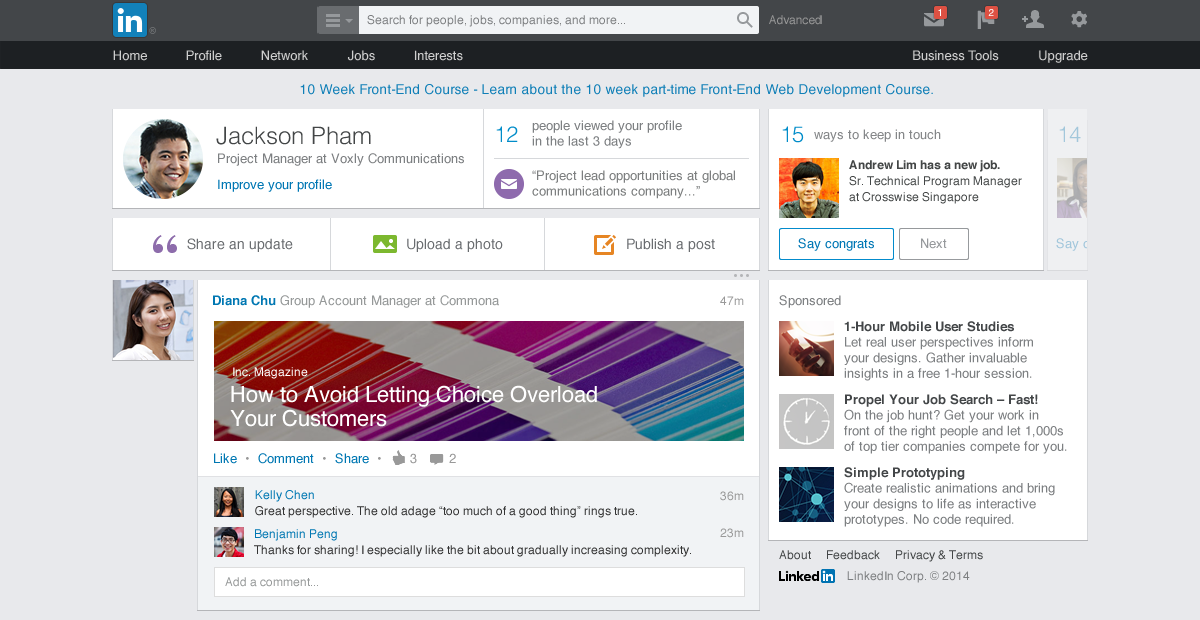Open 1-Hour Mobile User Studies ad

(x=929, y=327)
